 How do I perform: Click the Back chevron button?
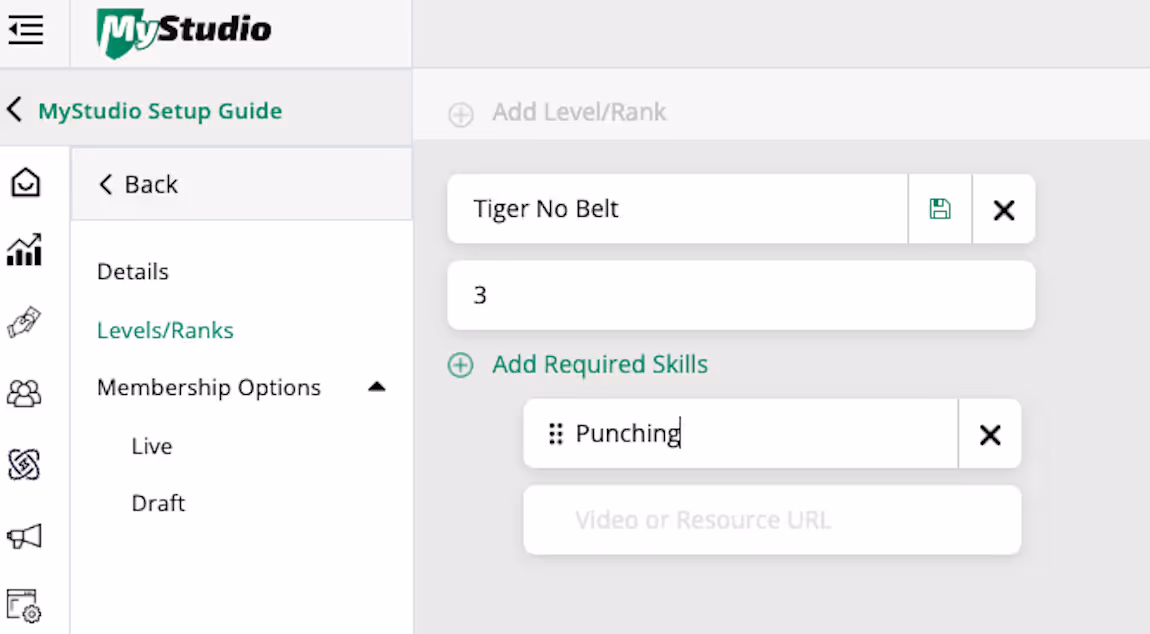pos(107,184)
